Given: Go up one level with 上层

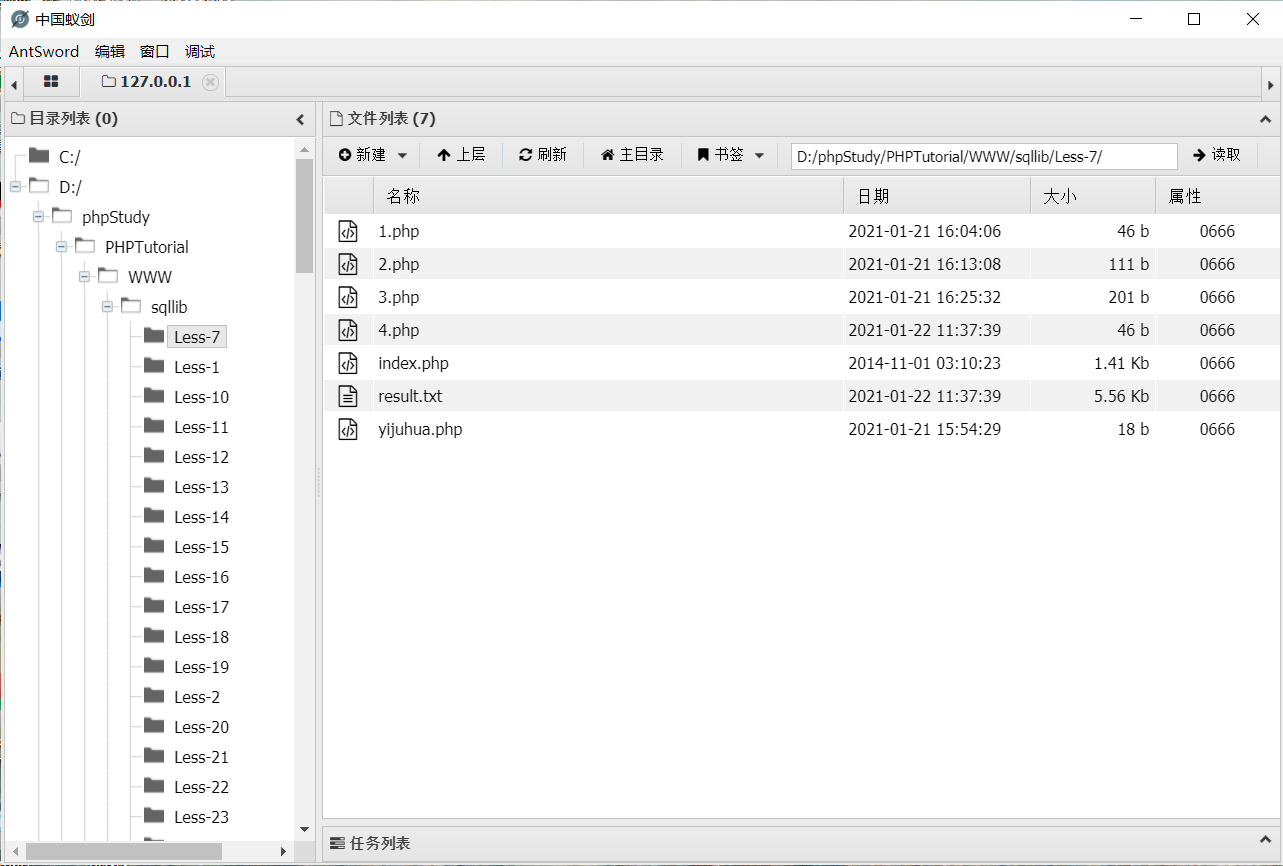Looking at the screenshot, I should click(x=461, y=155).
